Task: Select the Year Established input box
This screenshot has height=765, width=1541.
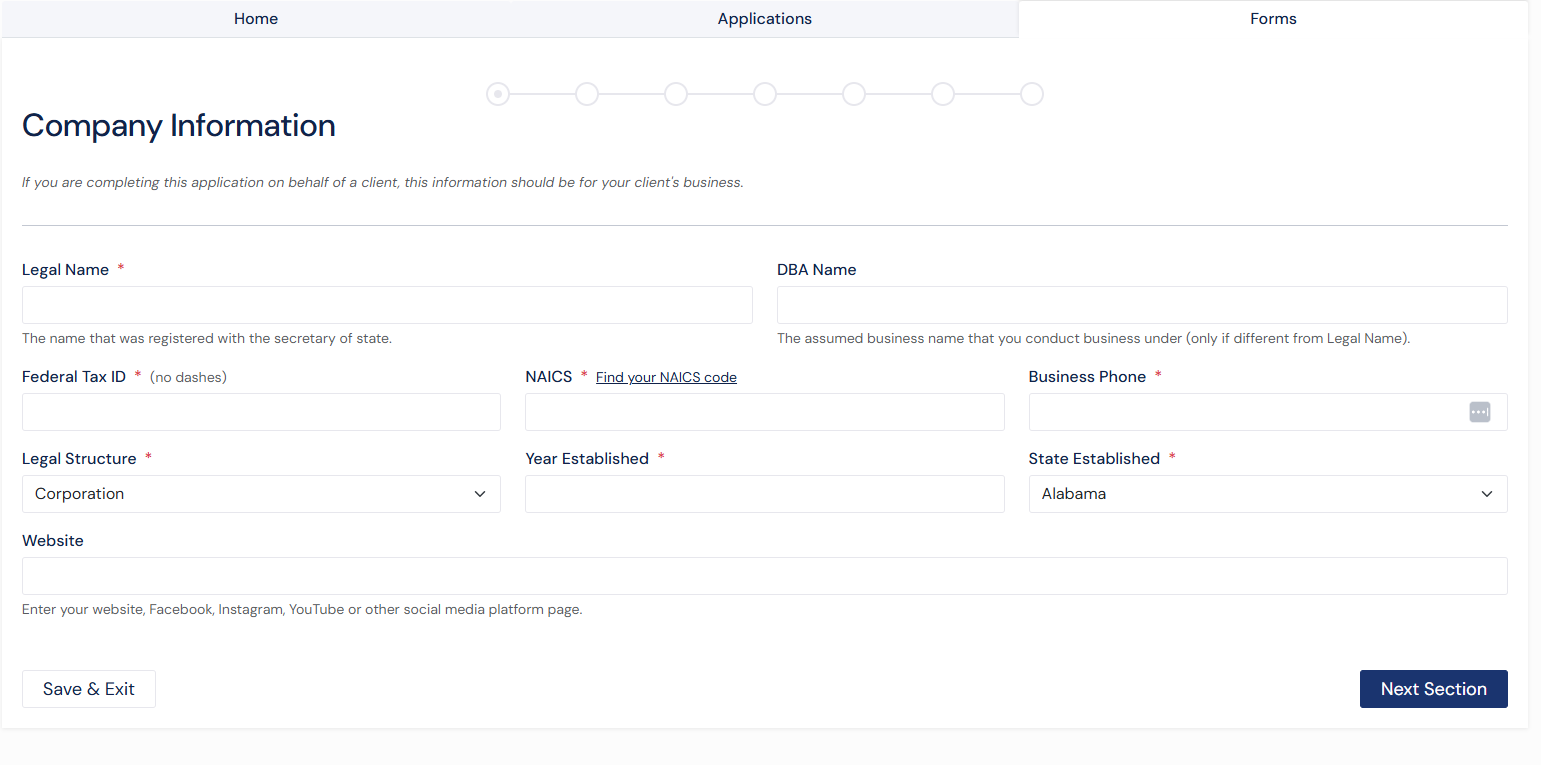Action: [764, 494]
